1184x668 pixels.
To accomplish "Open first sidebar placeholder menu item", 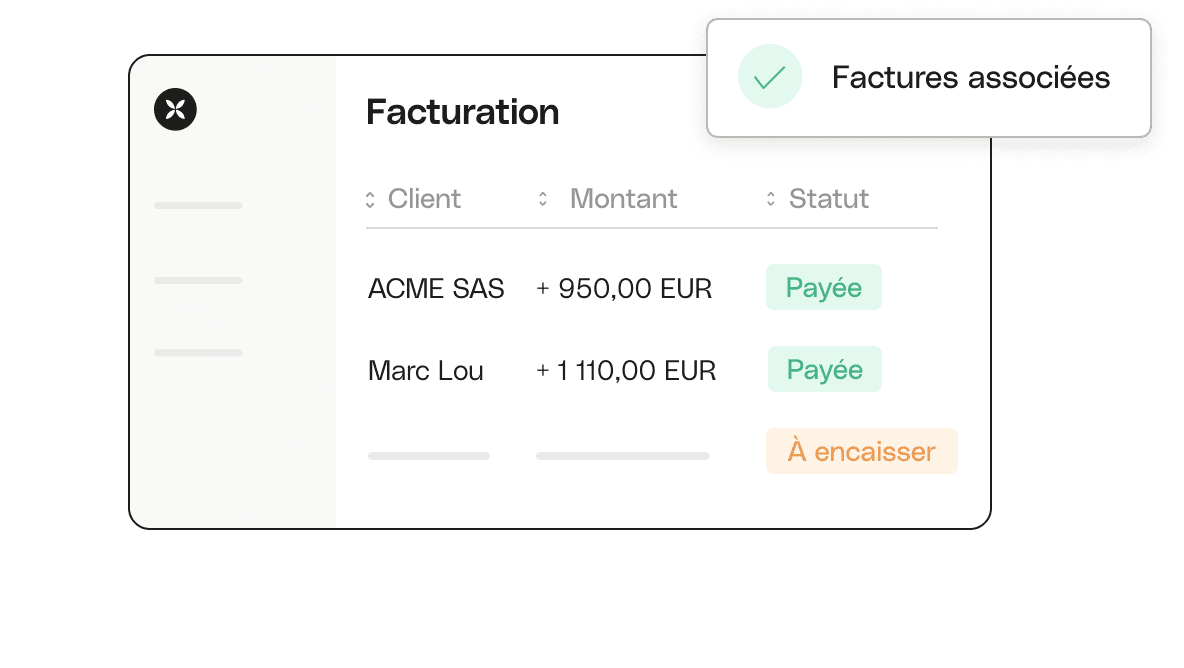I will point(198,205).
